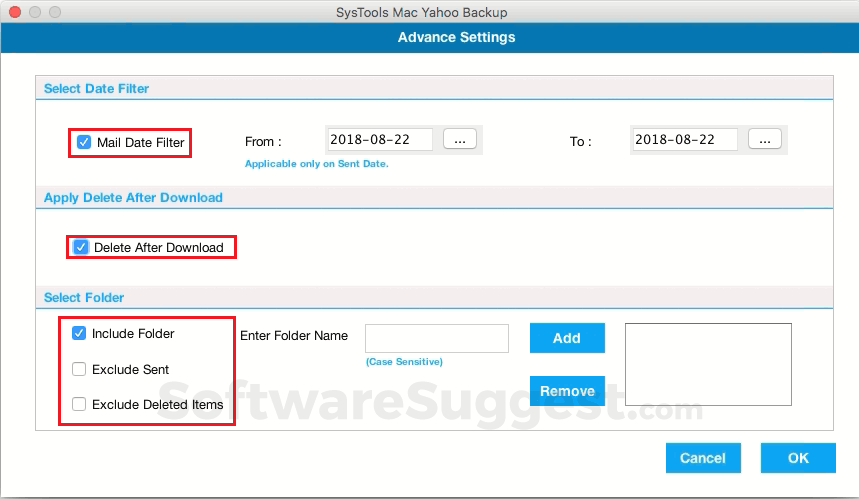Screen dimensions: 859x499
Task: Click the From date field
Action: click(x=380, y=140)
